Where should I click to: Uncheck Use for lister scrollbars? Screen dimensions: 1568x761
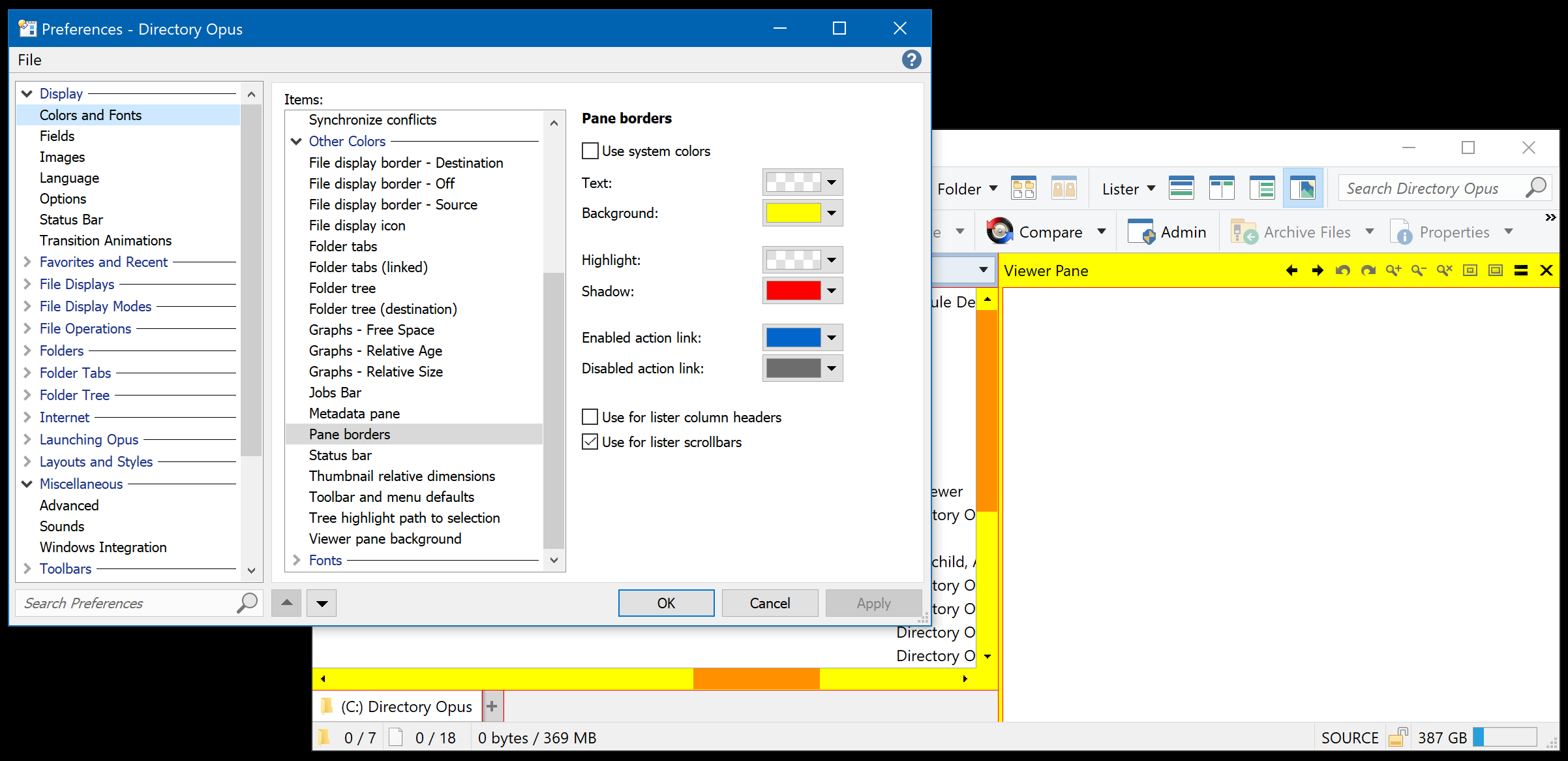[590, 442]
